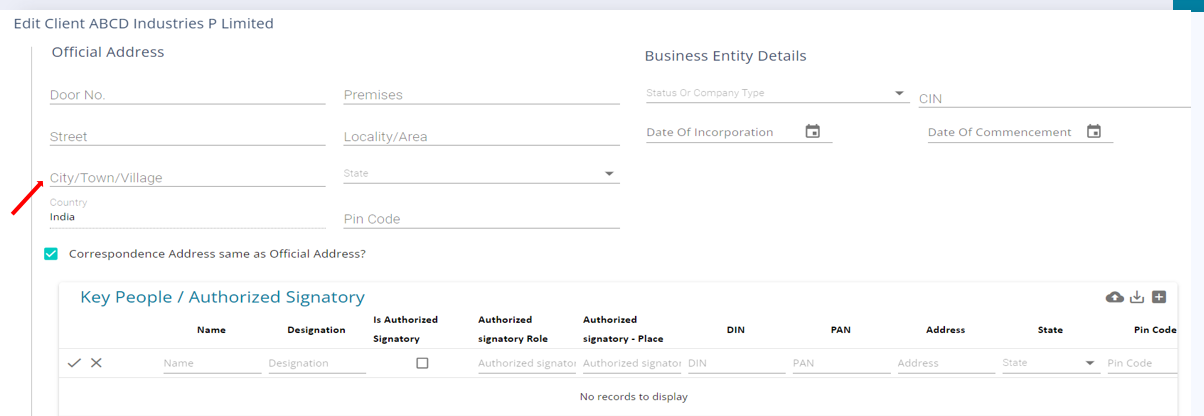Expand the State dropdown in signatory row
This screenshot has height=416, width=1204.
point(1090,364)
